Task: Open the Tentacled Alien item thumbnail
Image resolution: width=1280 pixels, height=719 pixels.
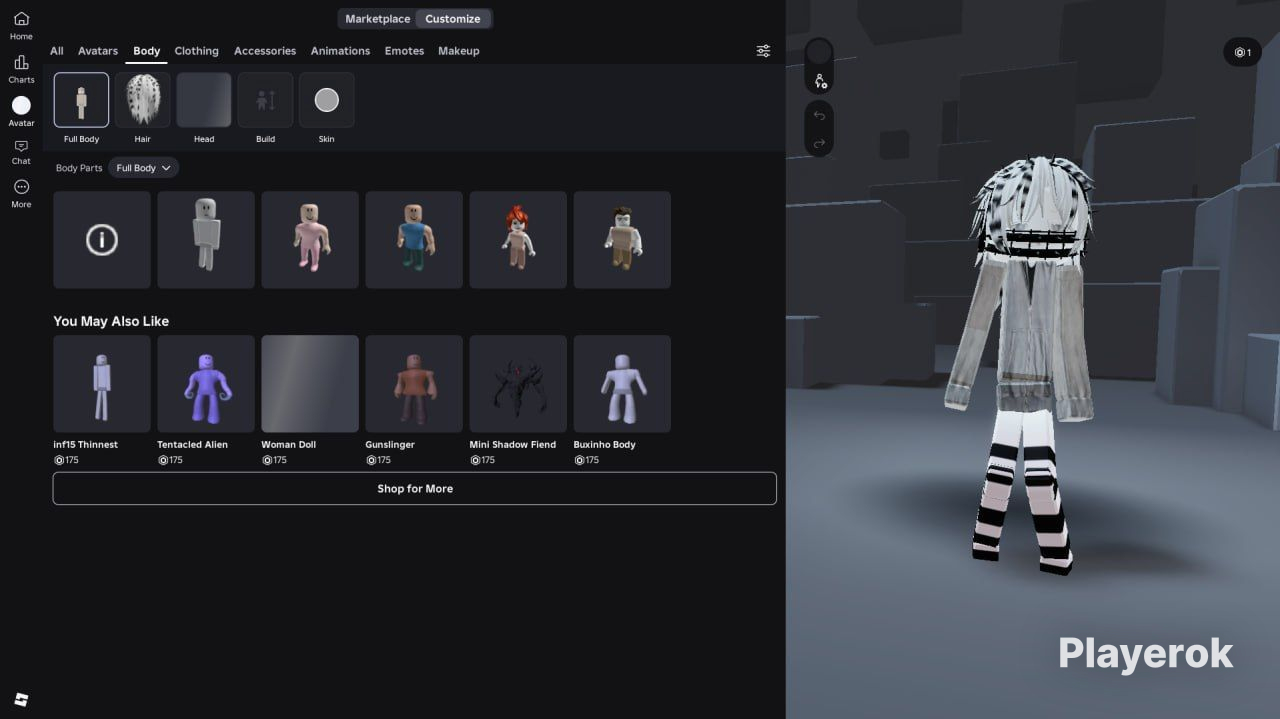Action: point(206,384)
